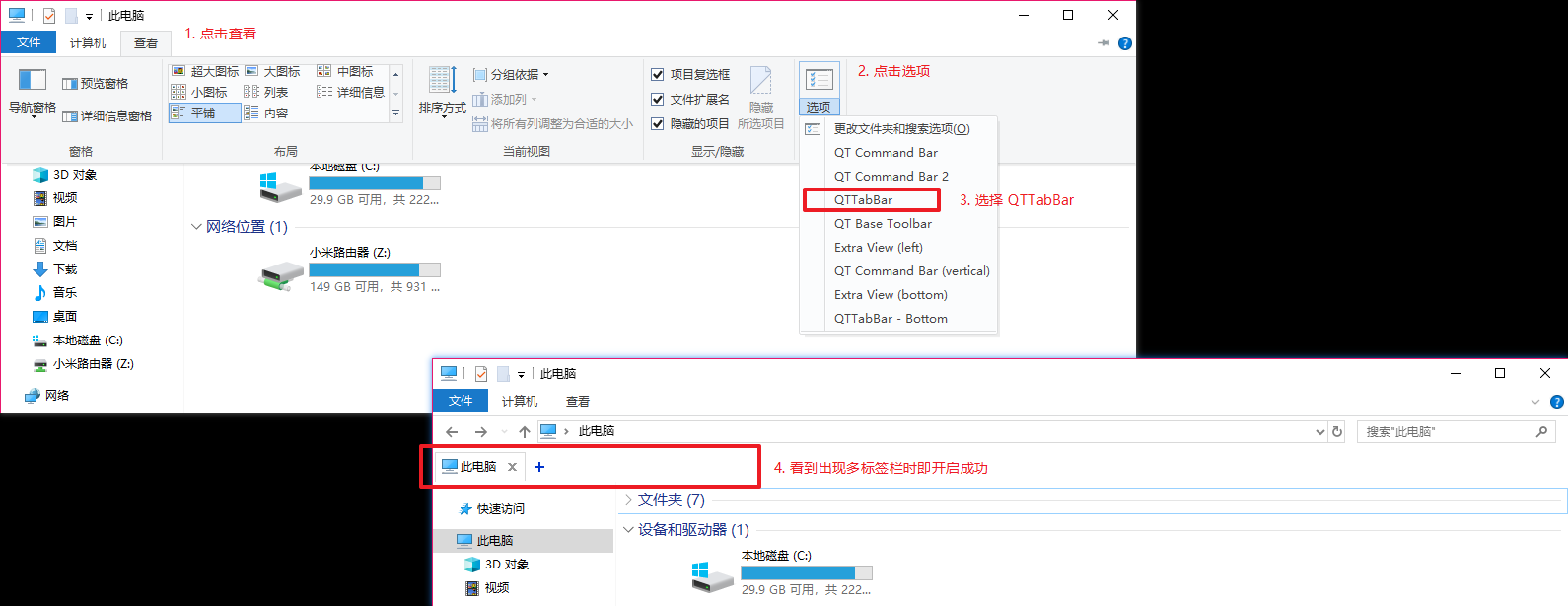Screen dimensions: 1568x606
Task: Select small icons layout
Action: click(199, 92)
